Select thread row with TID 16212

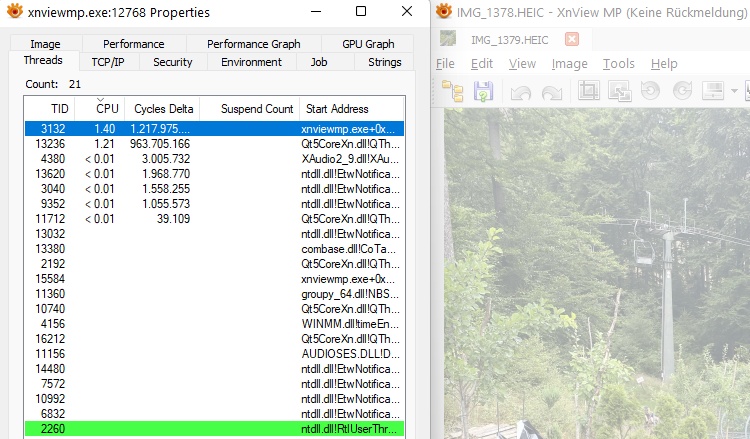pos(214,339)
